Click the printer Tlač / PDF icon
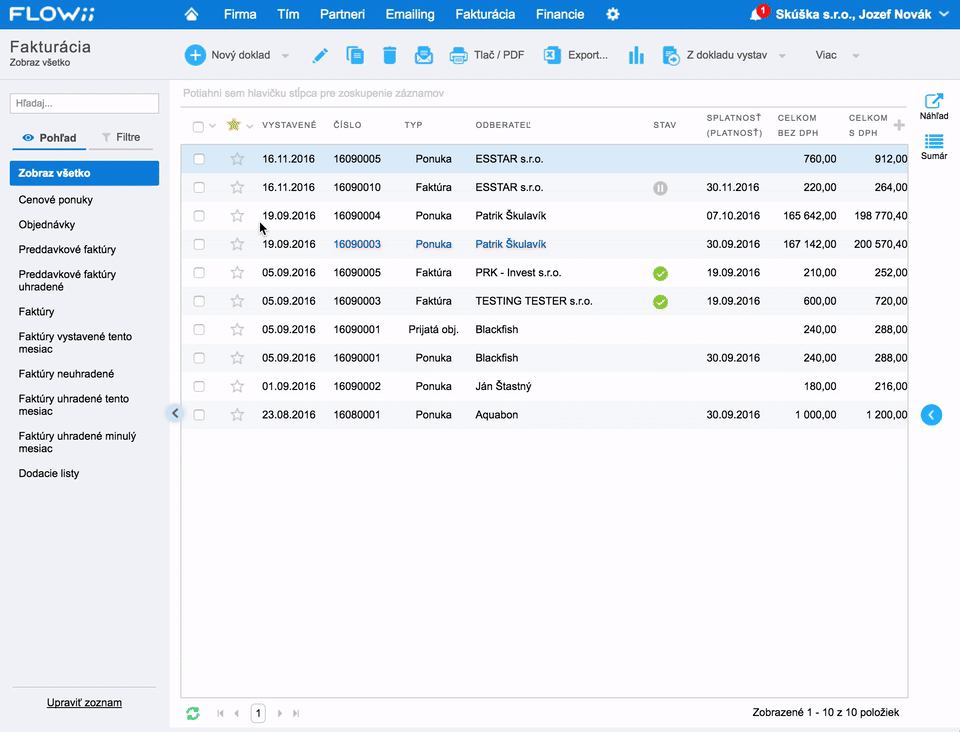The height and width of the screenshot is (732, 960). coord(458,56)
